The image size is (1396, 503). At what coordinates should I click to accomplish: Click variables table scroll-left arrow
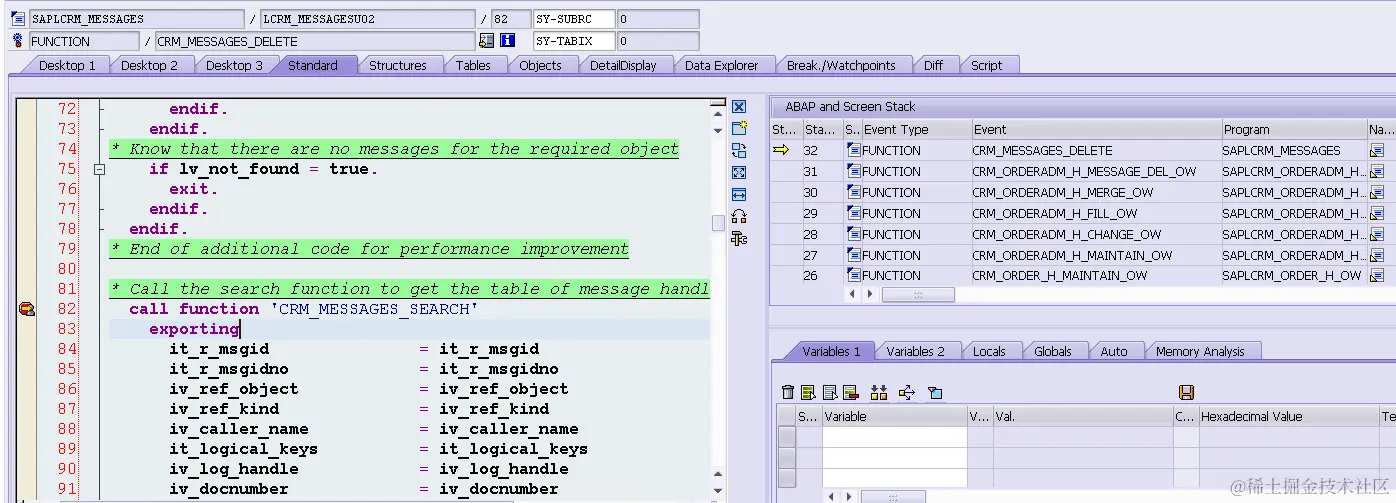click(832, 496)
